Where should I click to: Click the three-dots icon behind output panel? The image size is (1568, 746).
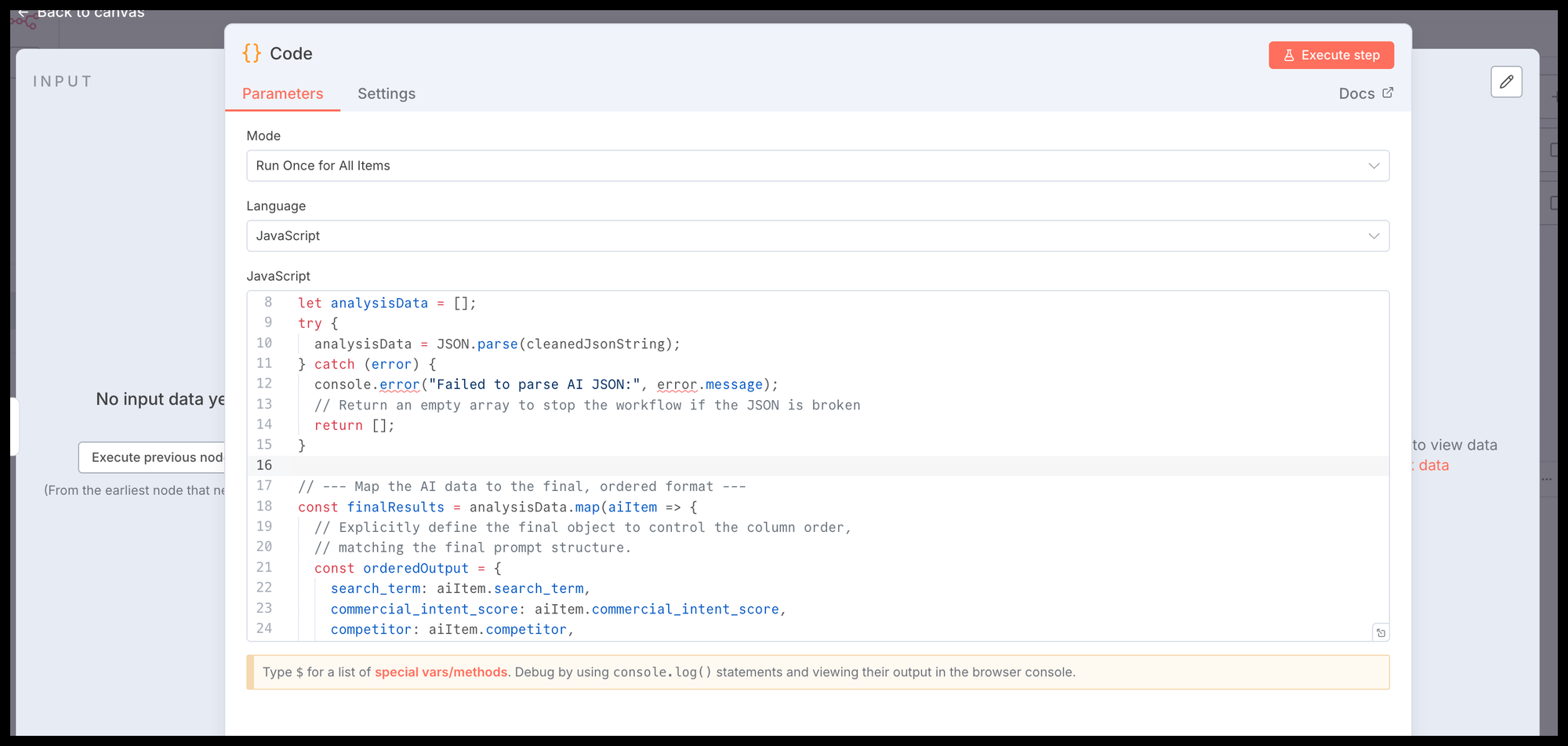coord(1546,479)
